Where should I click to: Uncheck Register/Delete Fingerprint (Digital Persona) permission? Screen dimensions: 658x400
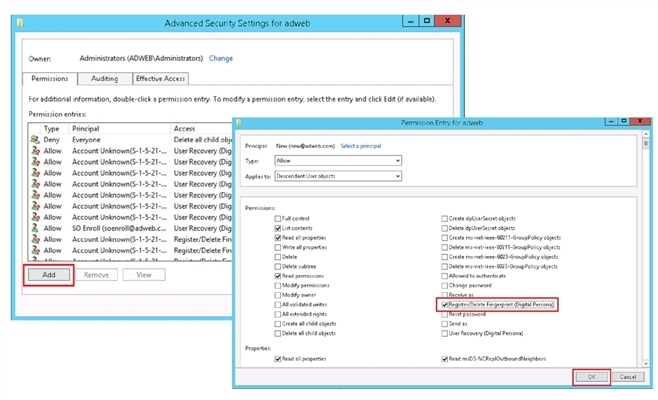pos(443,303)
